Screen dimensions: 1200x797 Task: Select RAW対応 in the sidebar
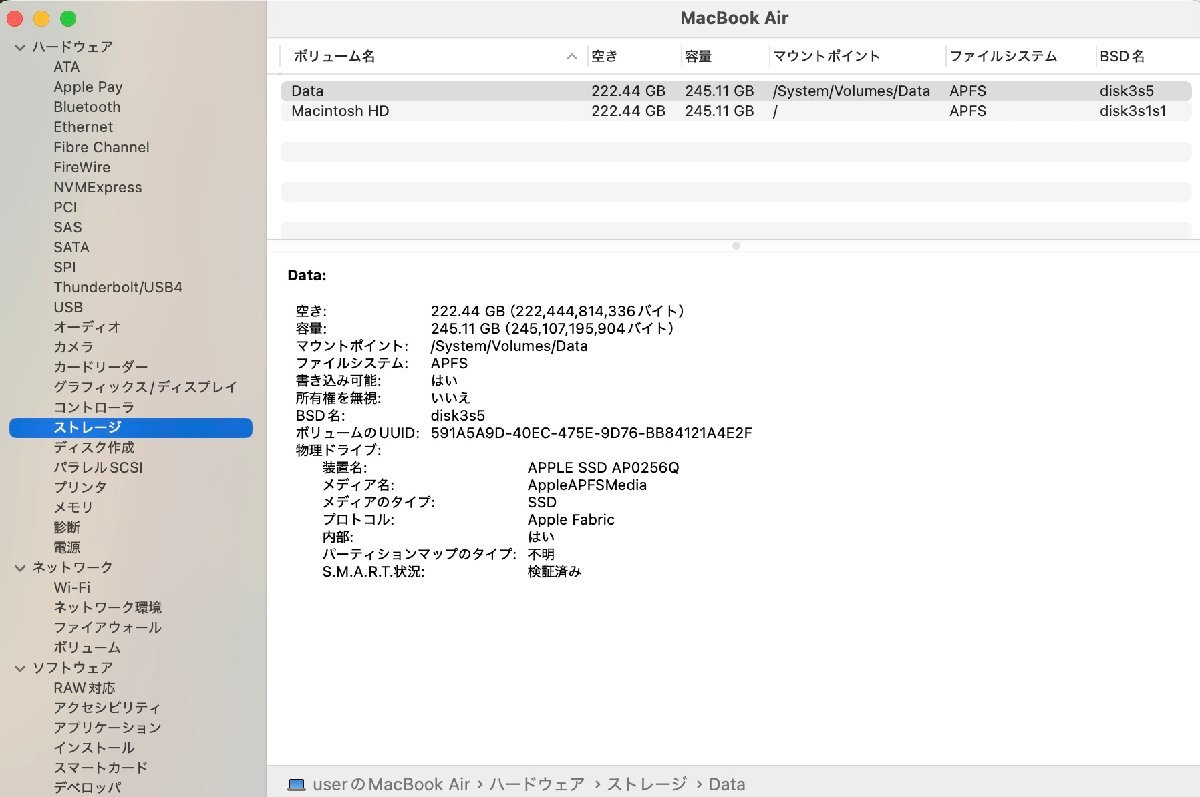[x=84, y=687]
